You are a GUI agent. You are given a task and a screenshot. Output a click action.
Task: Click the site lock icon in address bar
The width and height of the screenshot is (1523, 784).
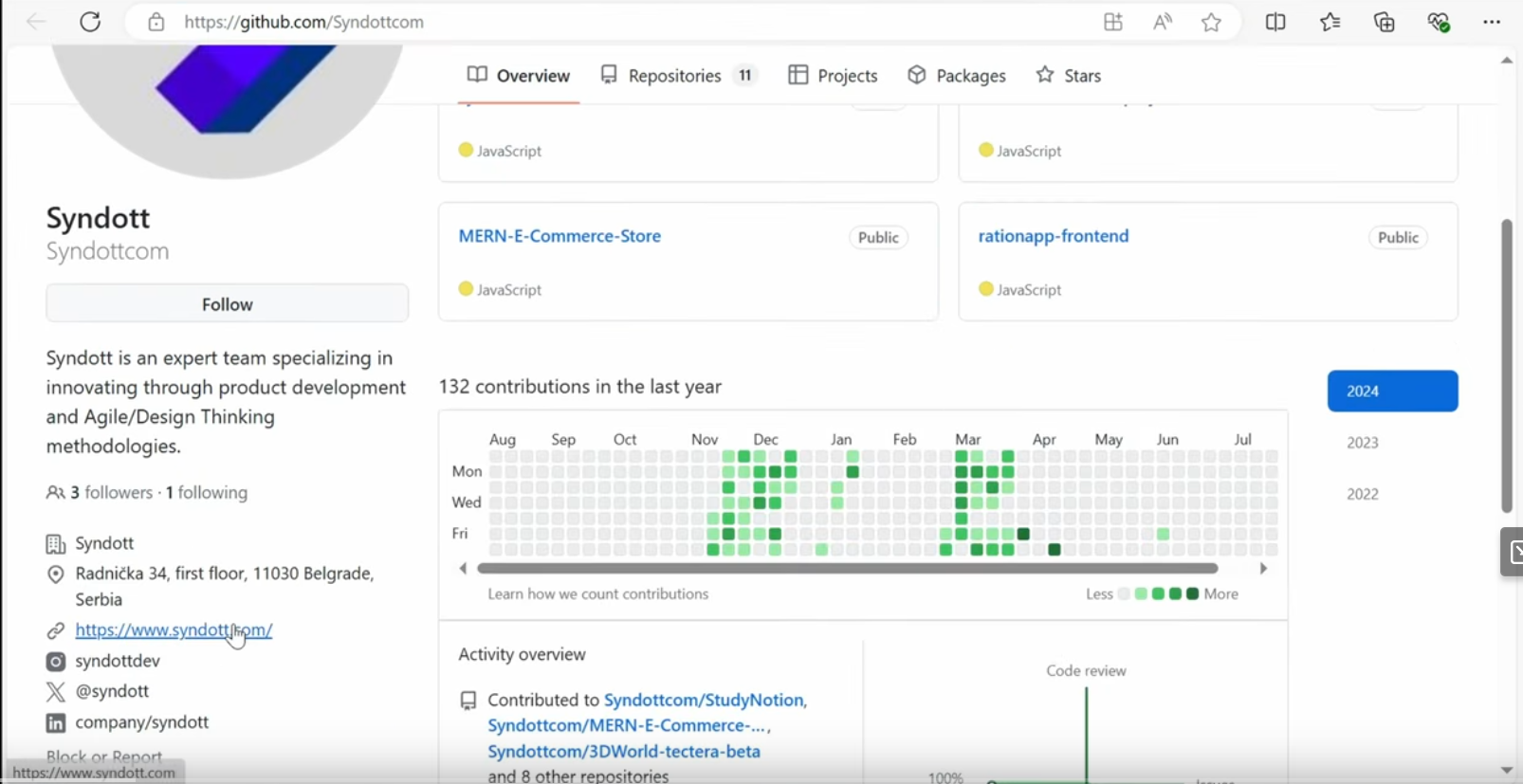point(156,22)
